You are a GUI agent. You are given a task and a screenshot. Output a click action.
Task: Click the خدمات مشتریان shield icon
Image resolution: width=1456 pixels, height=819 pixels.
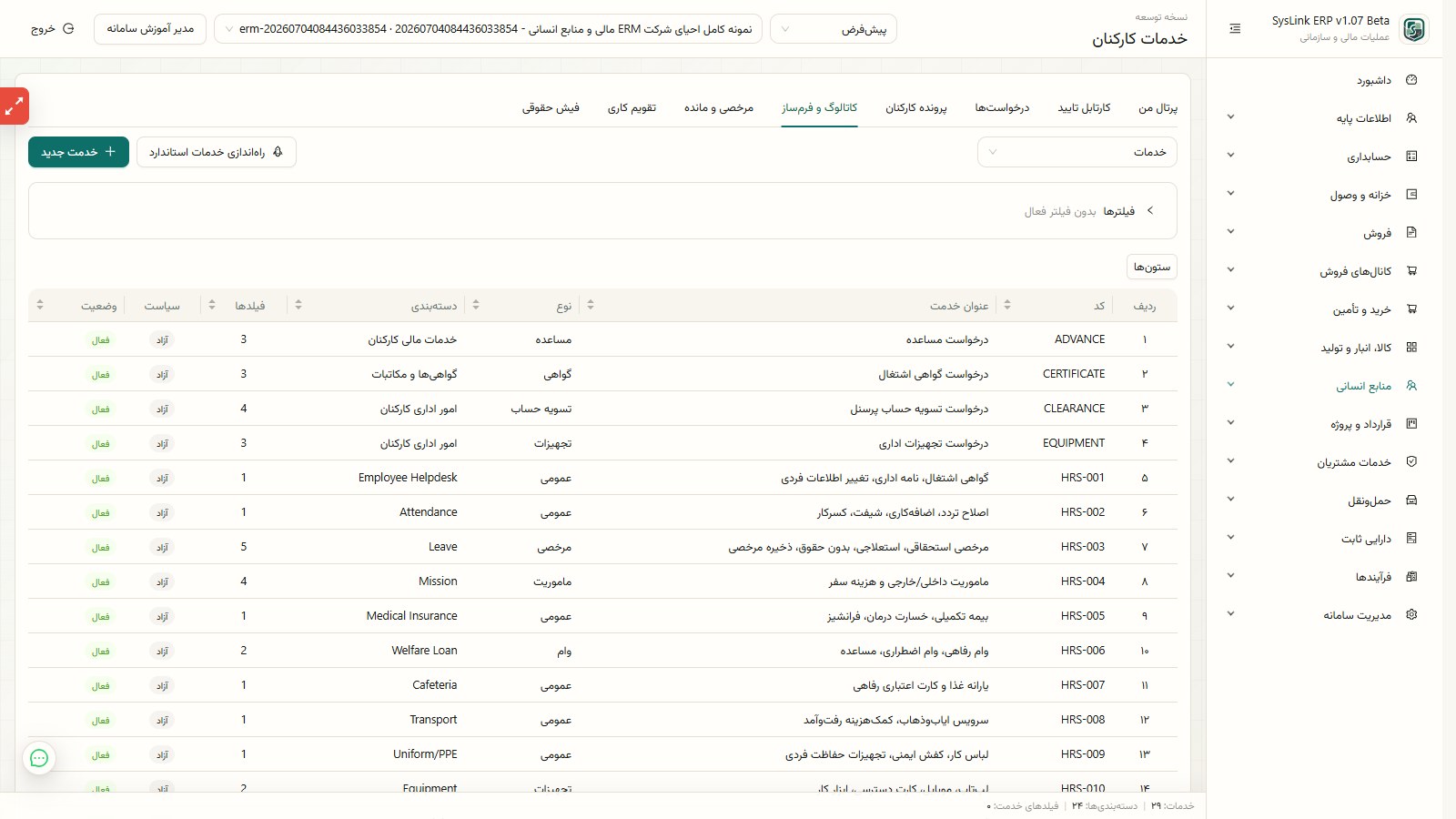[x=1411, y=462]
